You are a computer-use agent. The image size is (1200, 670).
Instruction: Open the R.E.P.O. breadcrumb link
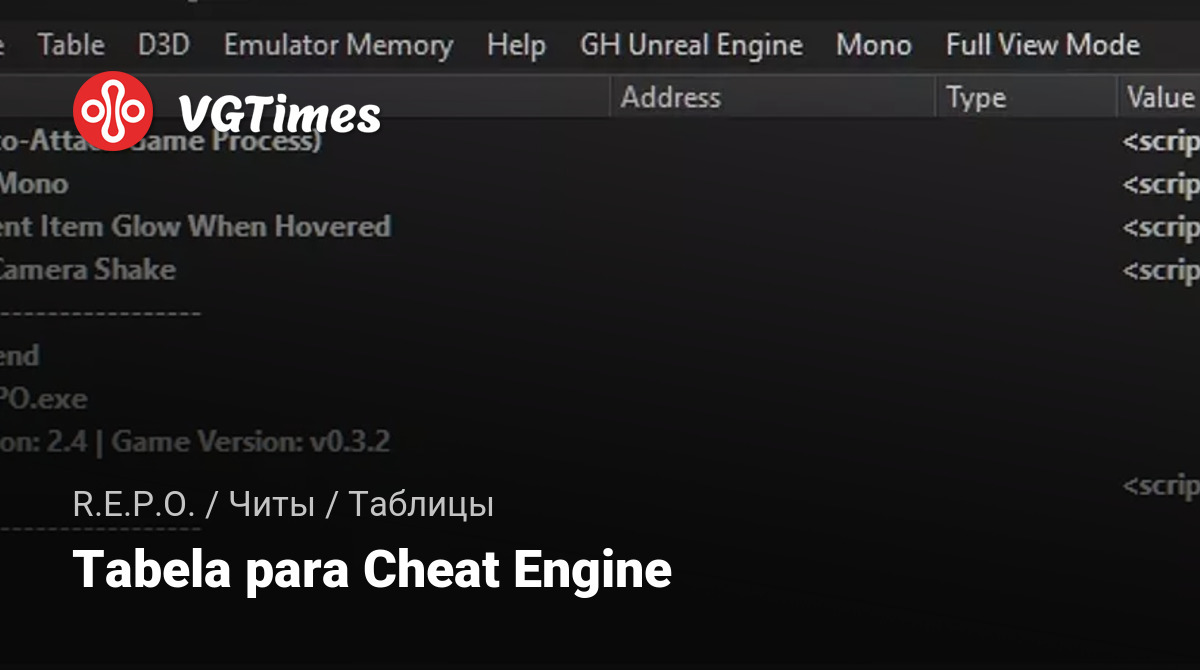coord(134,505)
